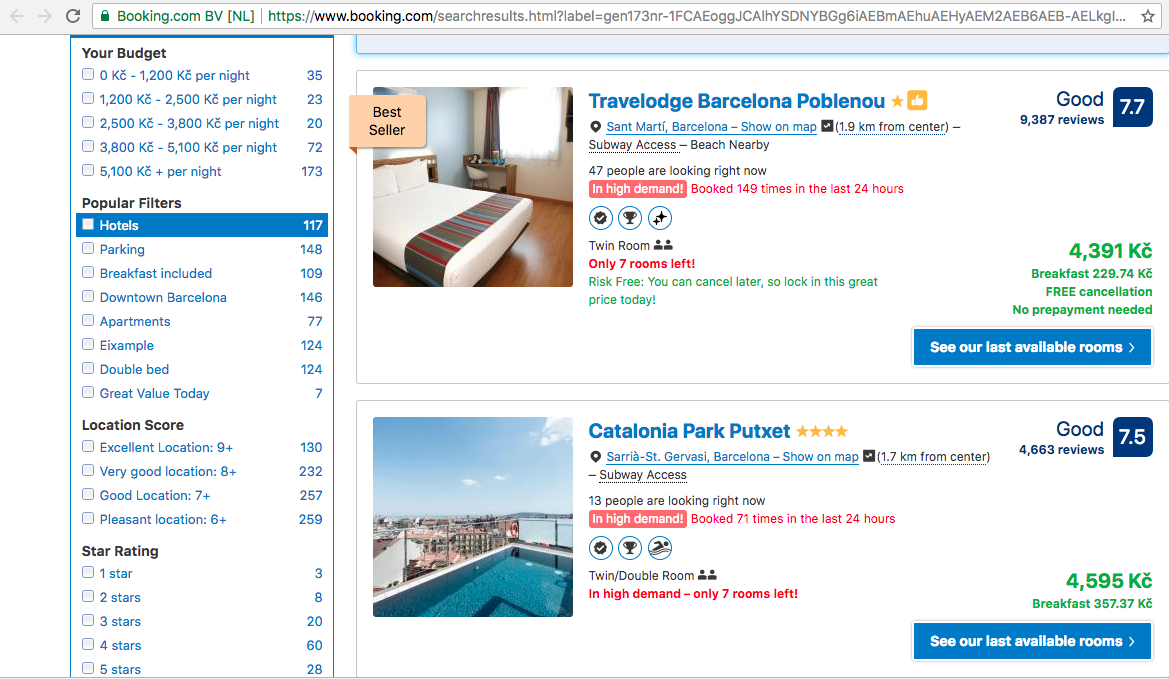1169x679 pixels.
Task: Click the 2,500 Kč - 3,800 Kč label
Action: coord(189,123)
